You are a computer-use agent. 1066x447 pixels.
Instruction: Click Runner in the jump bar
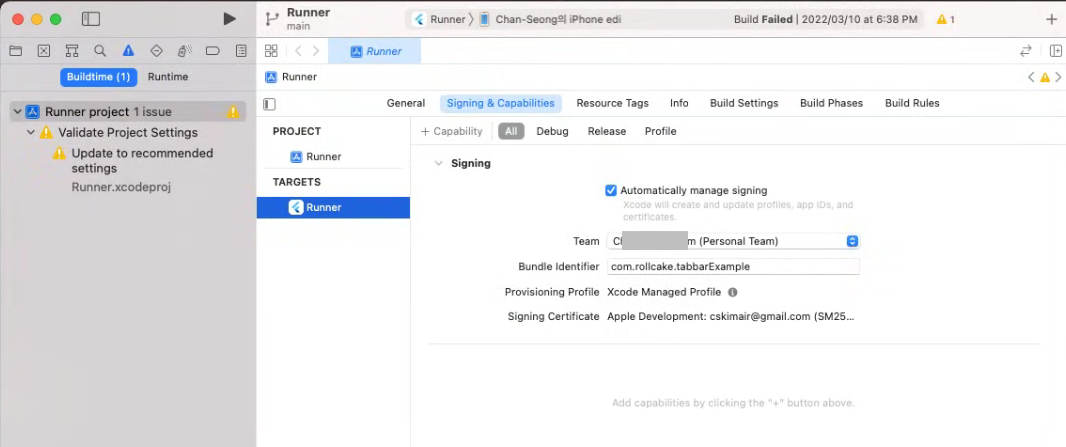(x=292, y=77)
